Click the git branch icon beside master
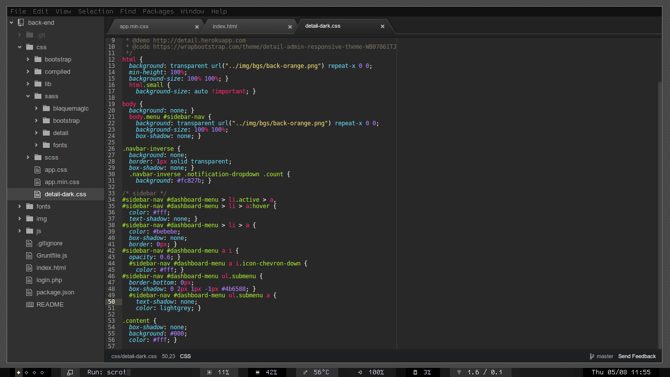 (x=591, y=356)
